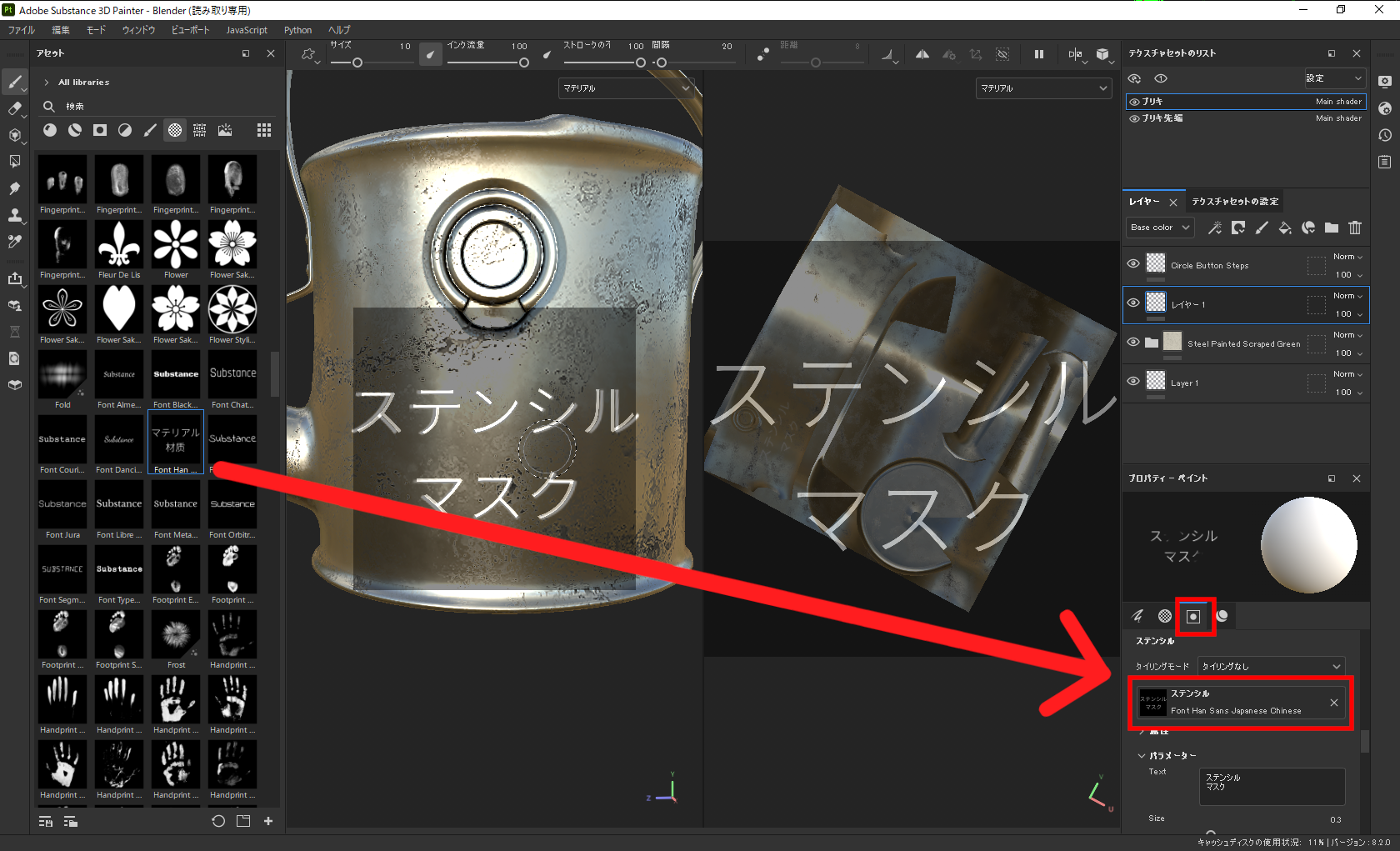Viewport: 1400px width, 851px height.
Task: Switch to the テクスチャセットの設定 tab
Action: point(1236,201)
